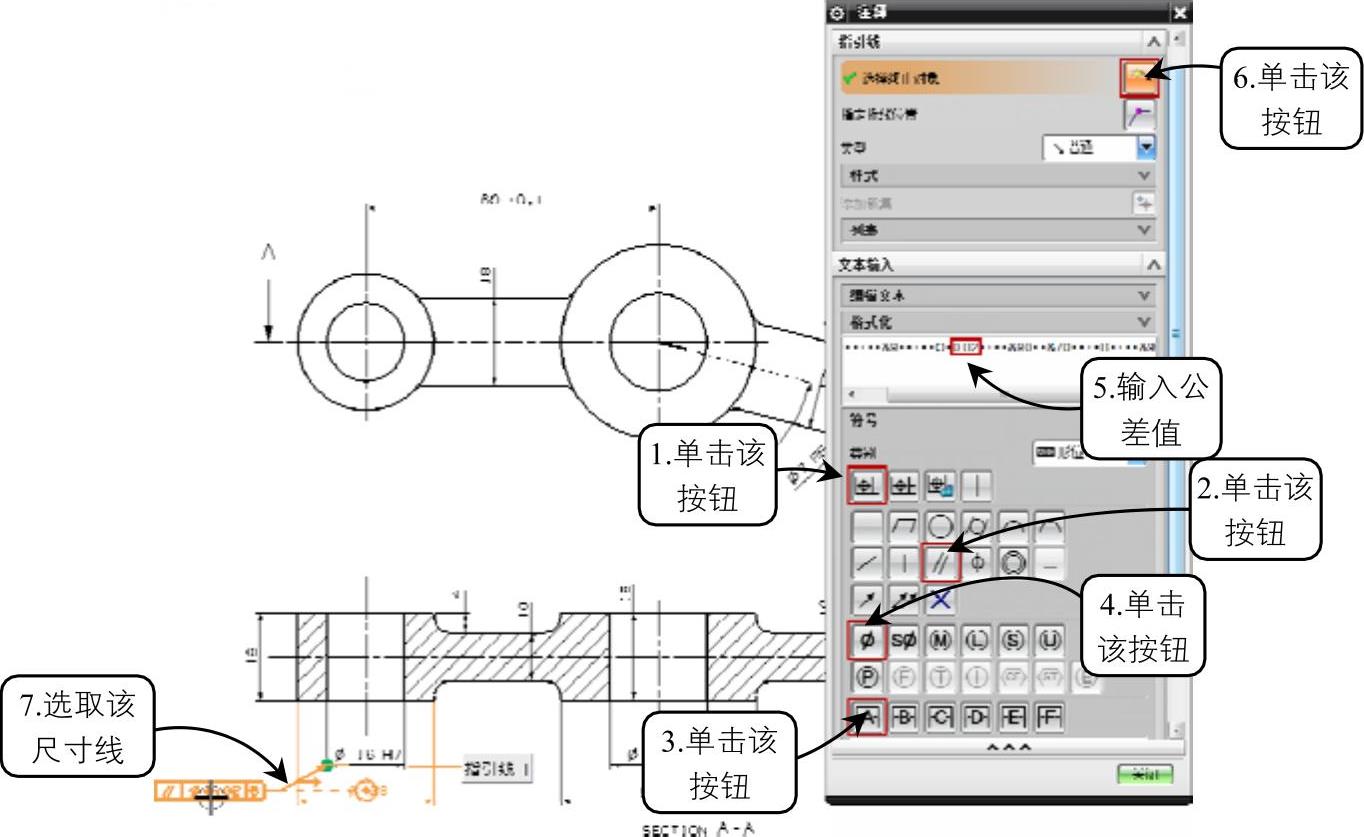
Task: Click the create leader jog icon
Action: (1140, 116)
